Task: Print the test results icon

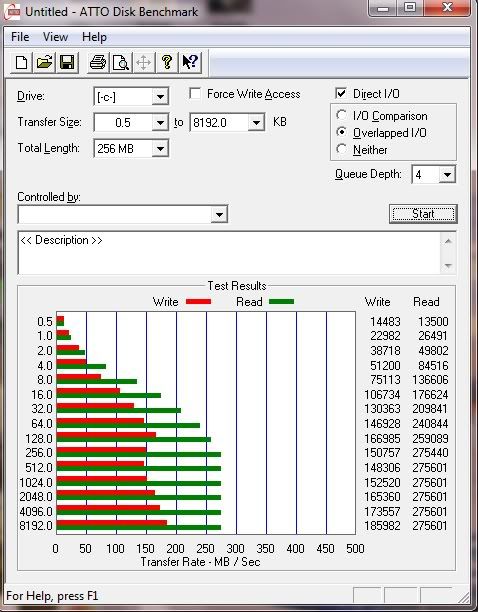Action: (x=98, y=62)
